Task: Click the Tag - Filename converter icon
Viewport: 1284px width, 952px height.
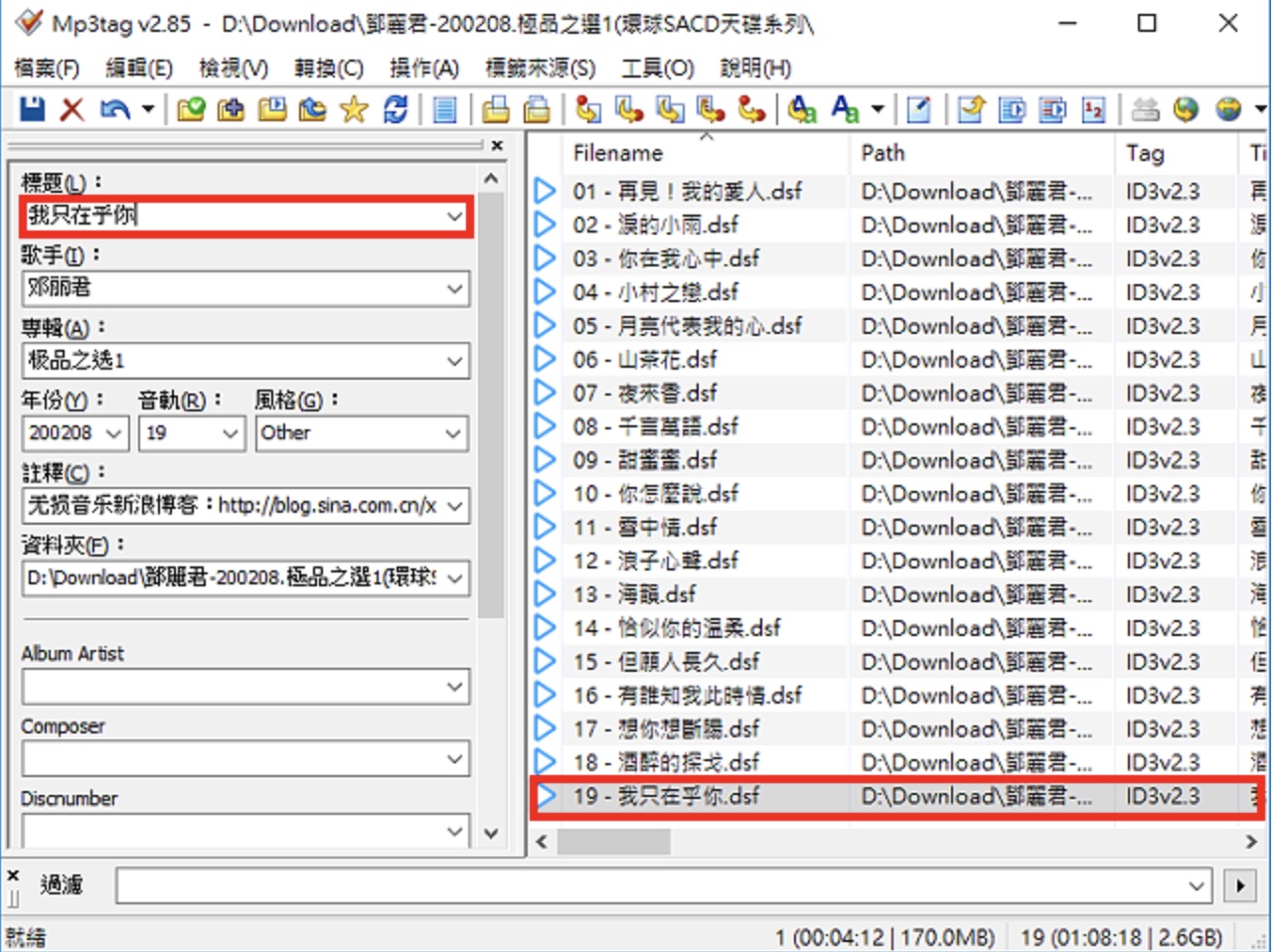Action: 588,108
